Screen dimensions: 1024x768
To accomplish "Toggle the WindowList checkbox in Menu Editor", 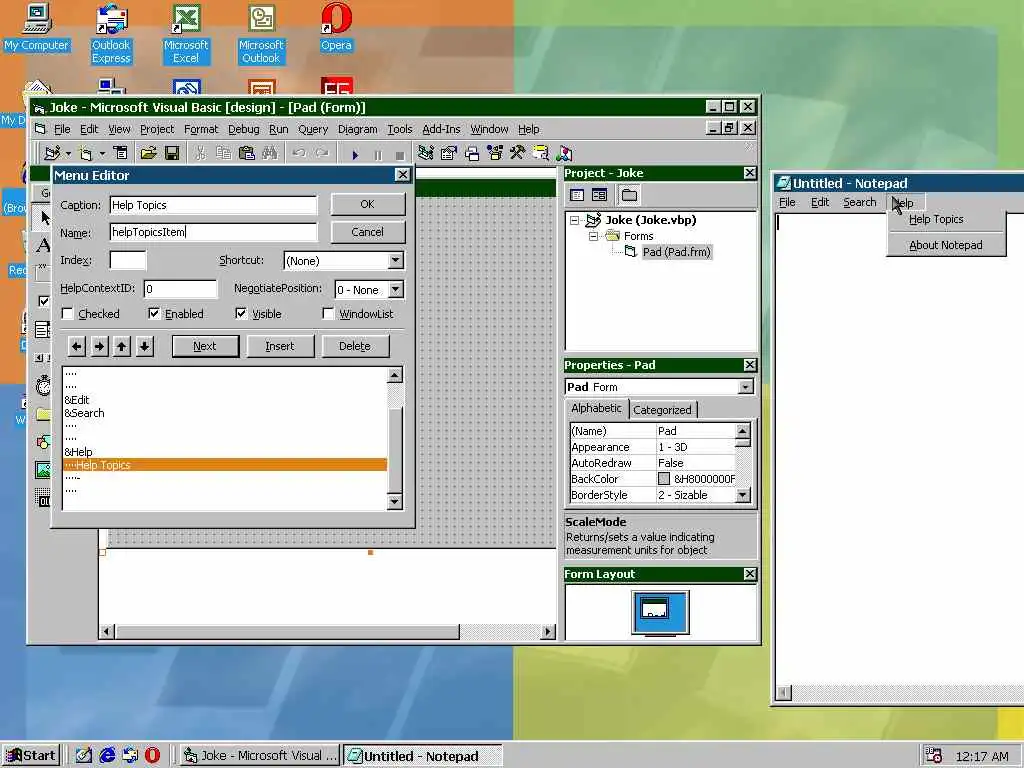I will click(x=328, y=314).
